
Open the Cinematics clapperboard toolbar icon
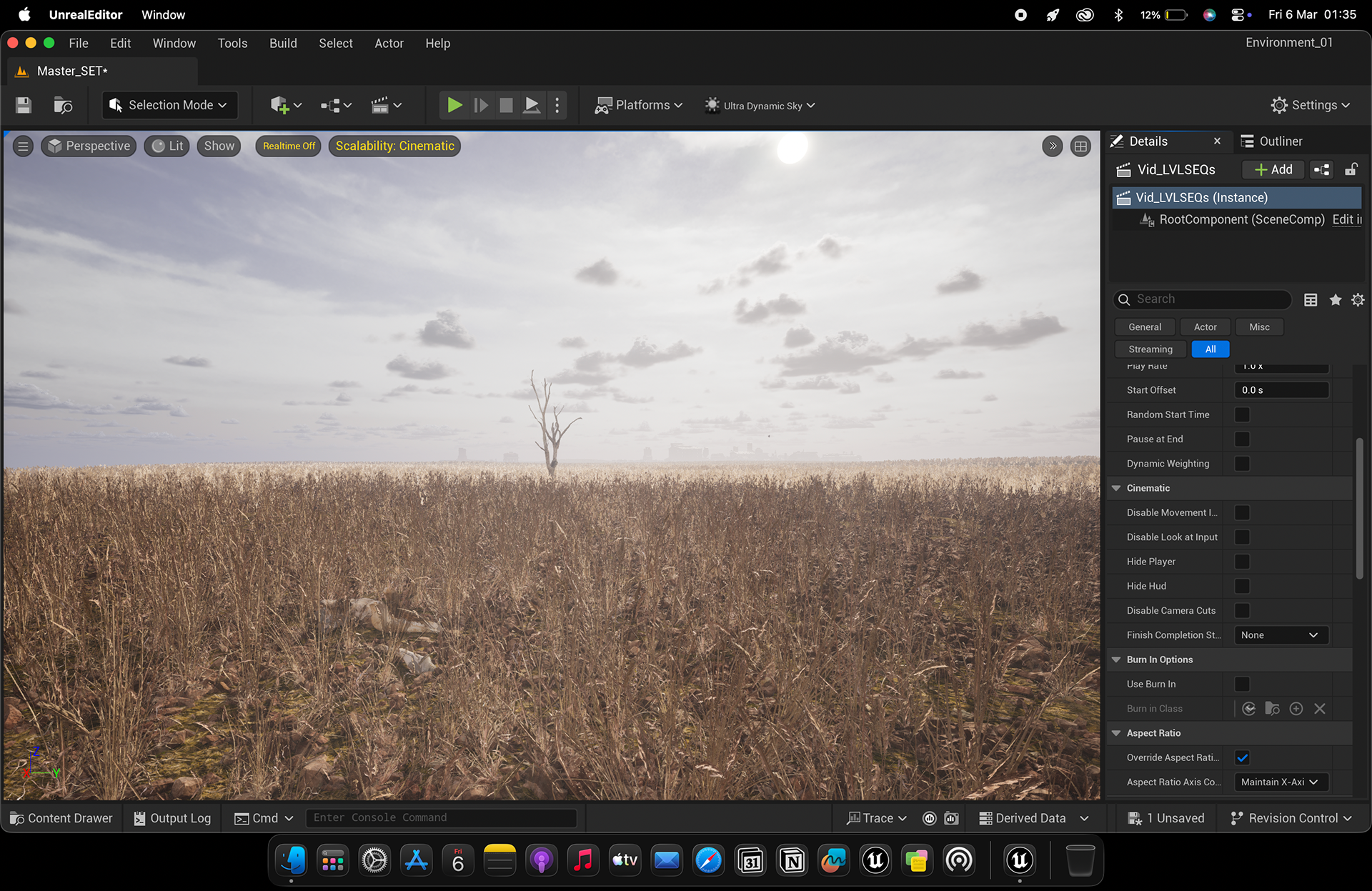point(386,106)
